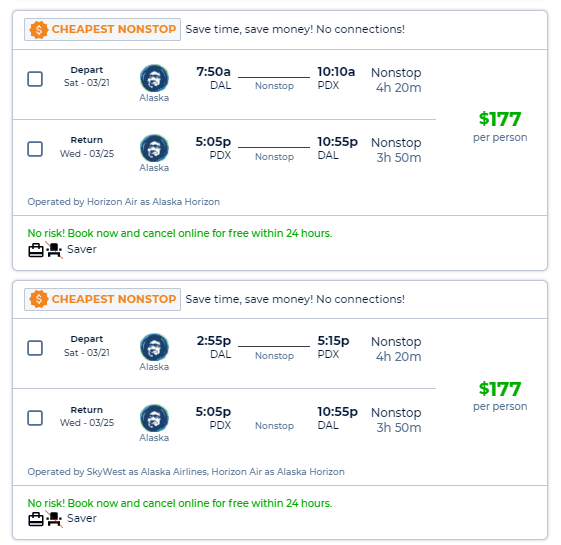This screenshot has height=545, width=561.
Task: Open Saver fare details in first listing
Action: (82, 249)
